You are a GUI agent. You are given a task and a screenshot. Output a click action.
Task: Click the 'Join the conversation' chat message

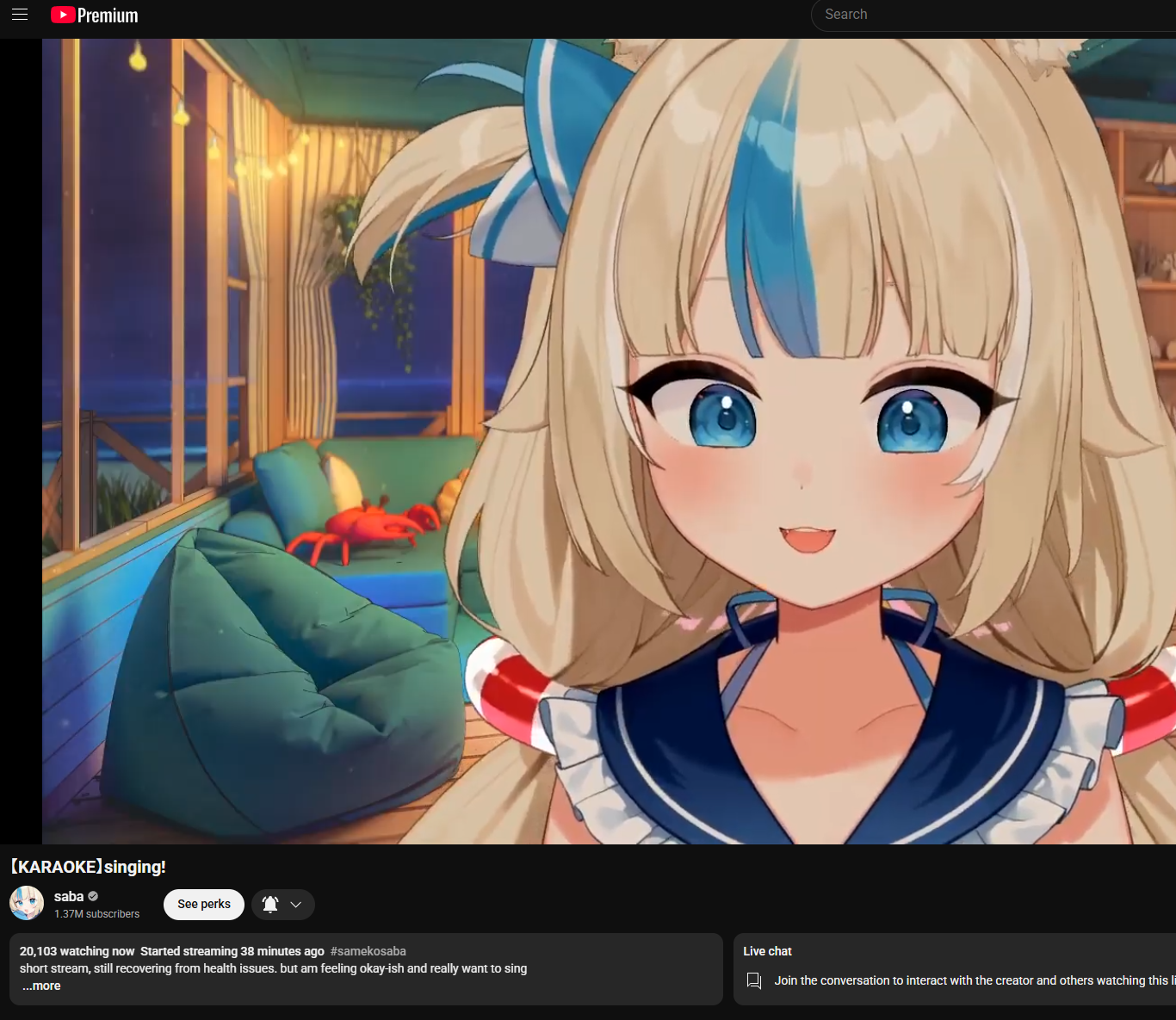[x=975, y=980]
